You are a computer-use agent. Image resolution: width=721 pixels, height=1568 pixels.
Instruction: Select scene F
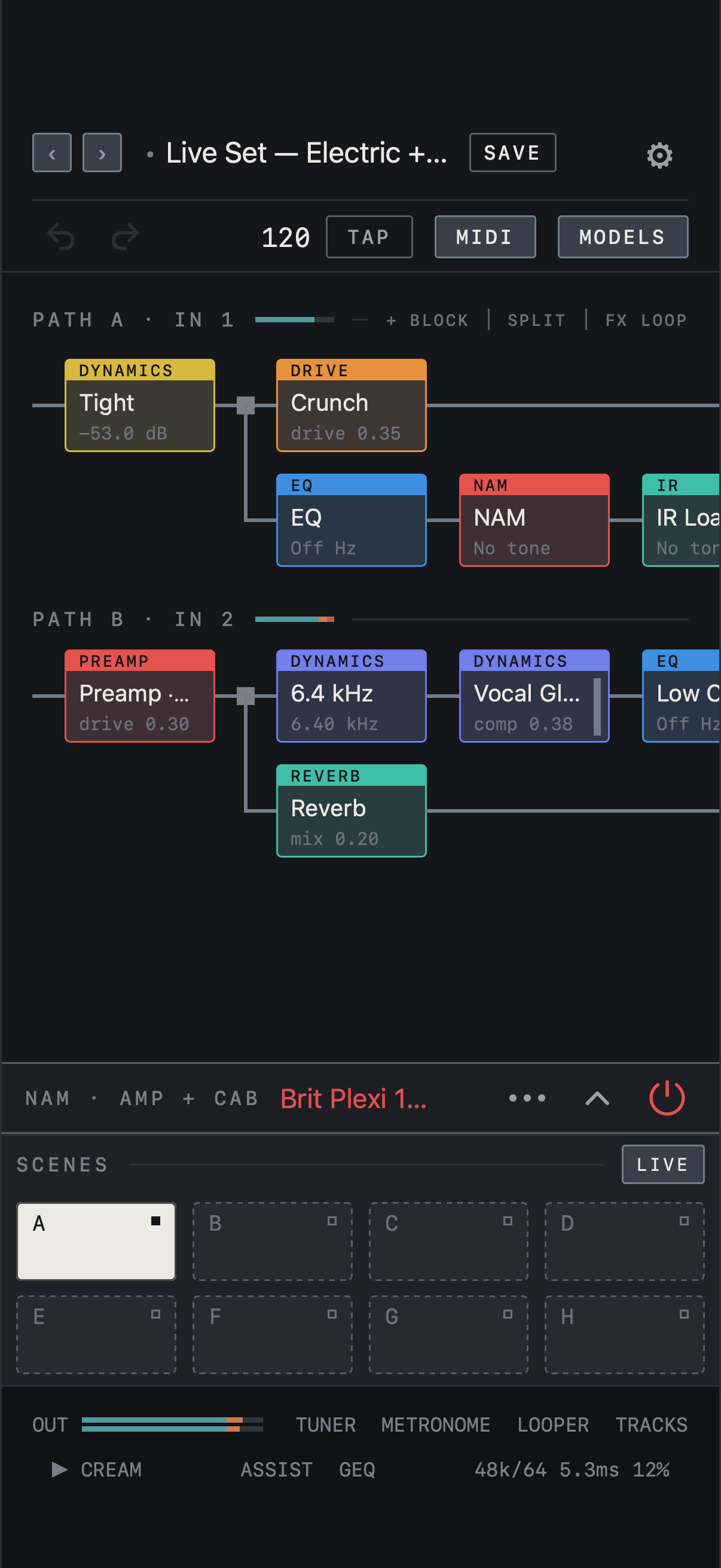[273, 1335]
